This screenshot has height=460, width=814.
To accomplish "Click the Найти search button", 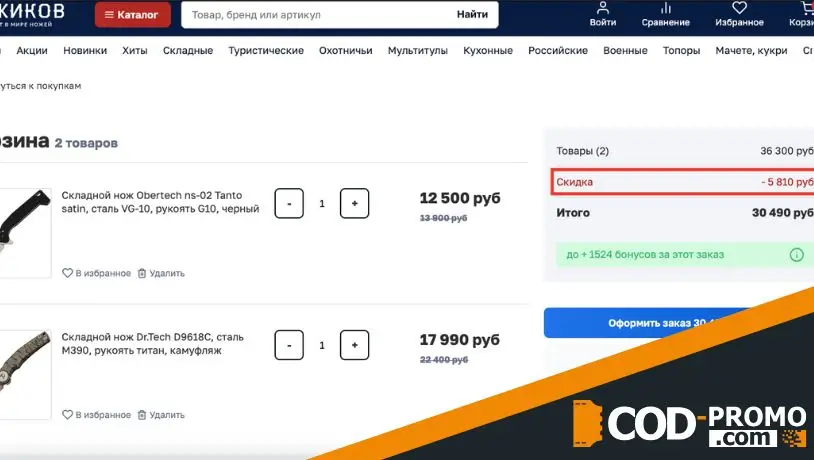I will [472, 15].
